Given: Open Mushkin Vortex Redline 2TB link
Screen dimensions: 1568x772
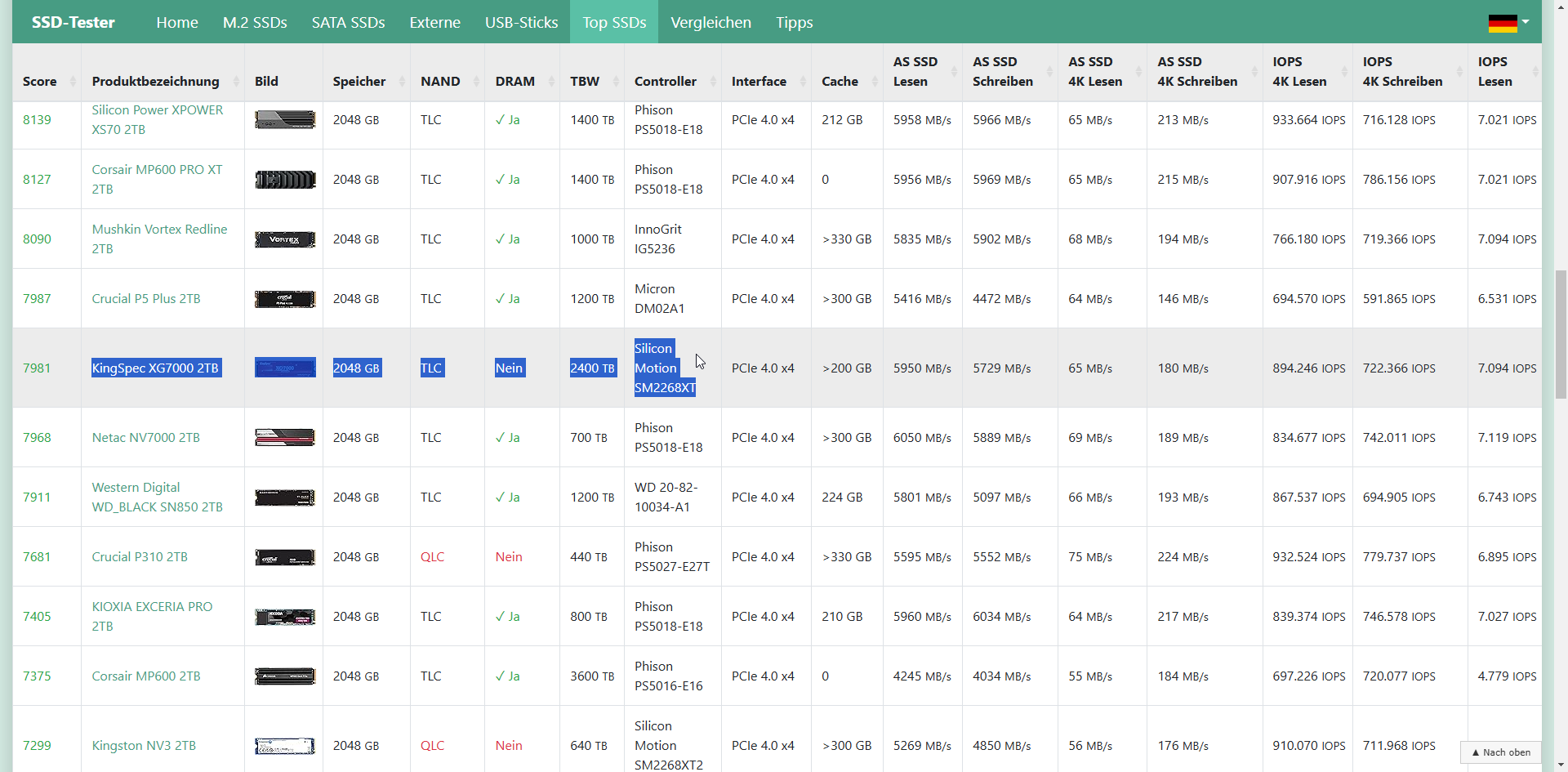Looking at the screenshot, I should click(159, 239).
